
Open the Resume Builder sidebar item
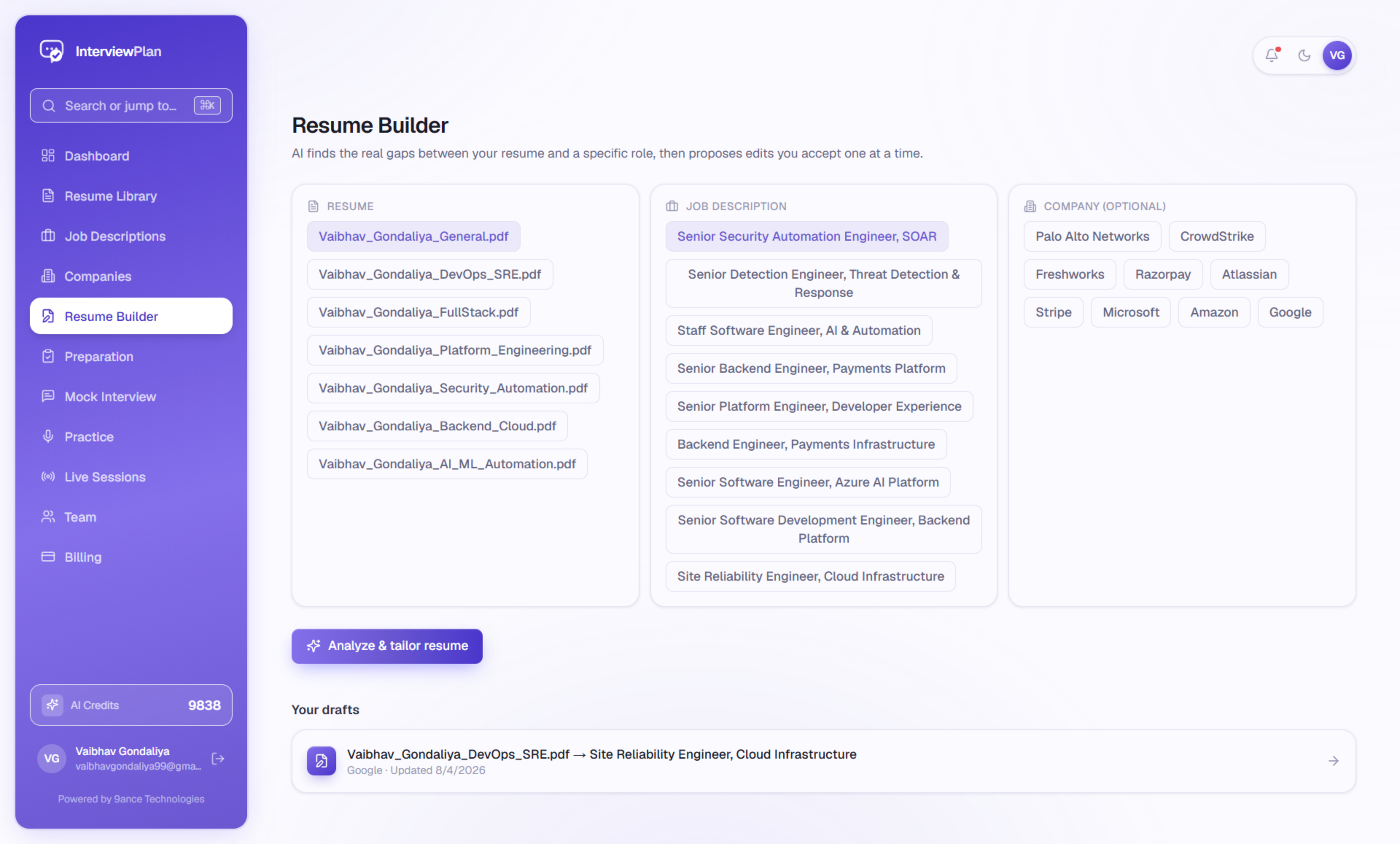(x=131, y=316)
